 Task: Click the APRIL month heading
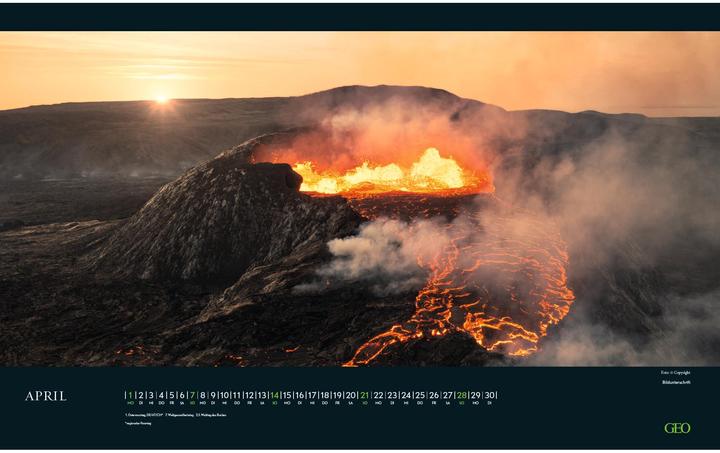[x=45, y=396]
